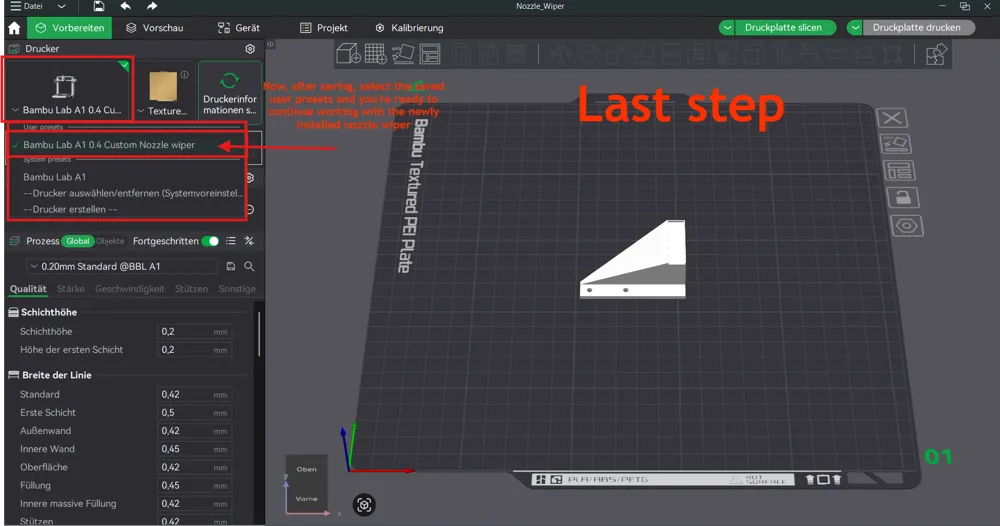Expand the arrow left of Druckplatte drucken

point(855,28)
